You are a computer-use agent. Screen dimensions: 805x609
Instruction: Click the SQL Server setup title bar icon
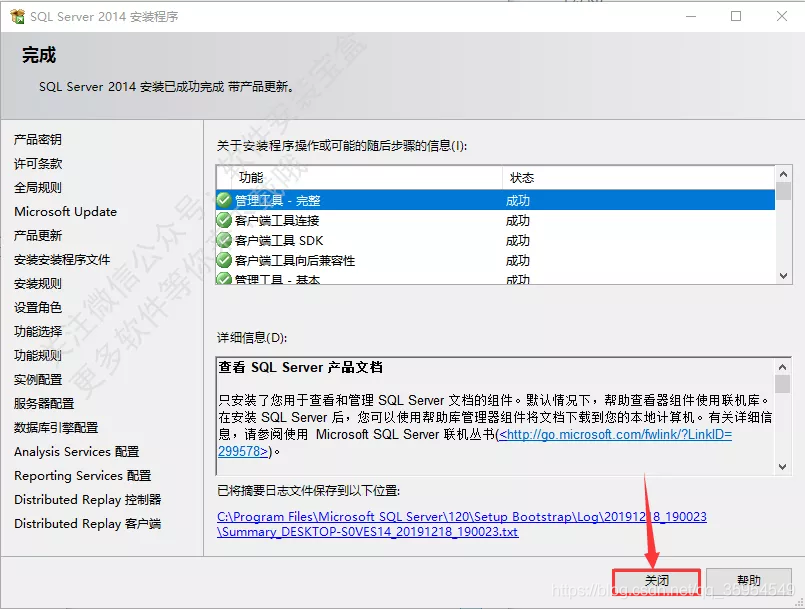tap(17, 16)
